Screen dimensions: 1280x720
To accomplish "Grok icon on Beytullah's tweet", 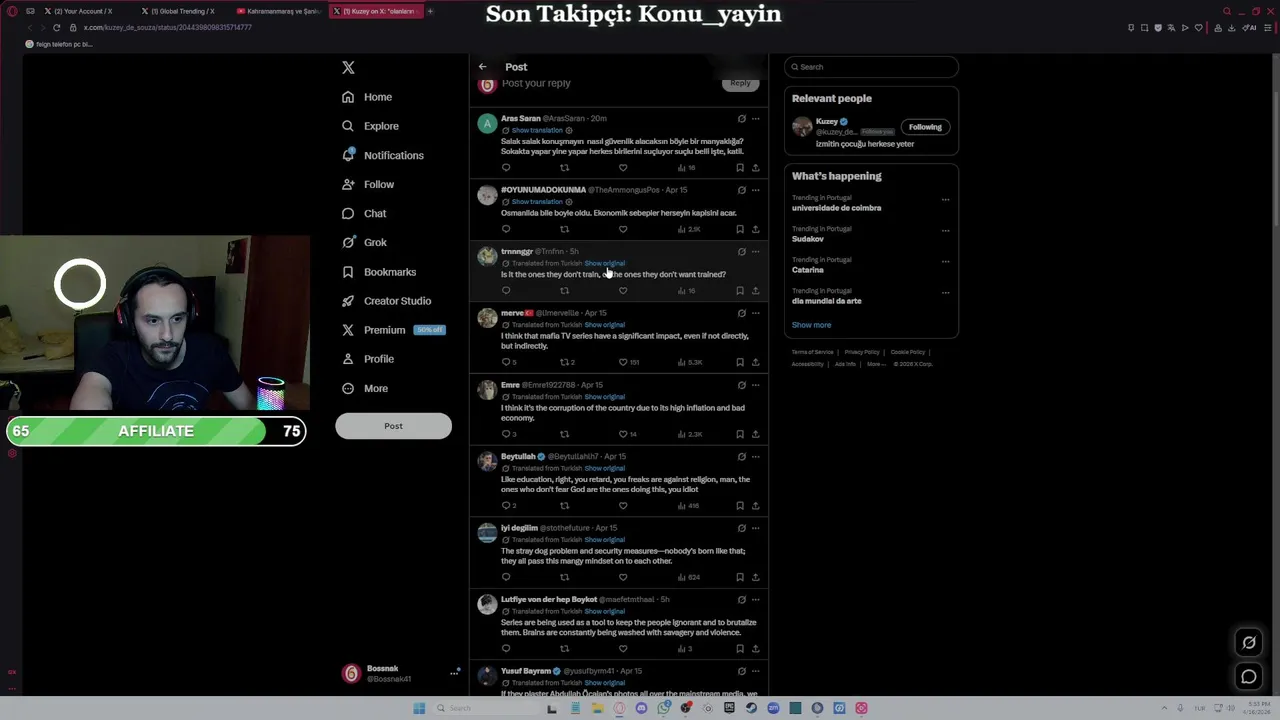I will coord(741,457).
